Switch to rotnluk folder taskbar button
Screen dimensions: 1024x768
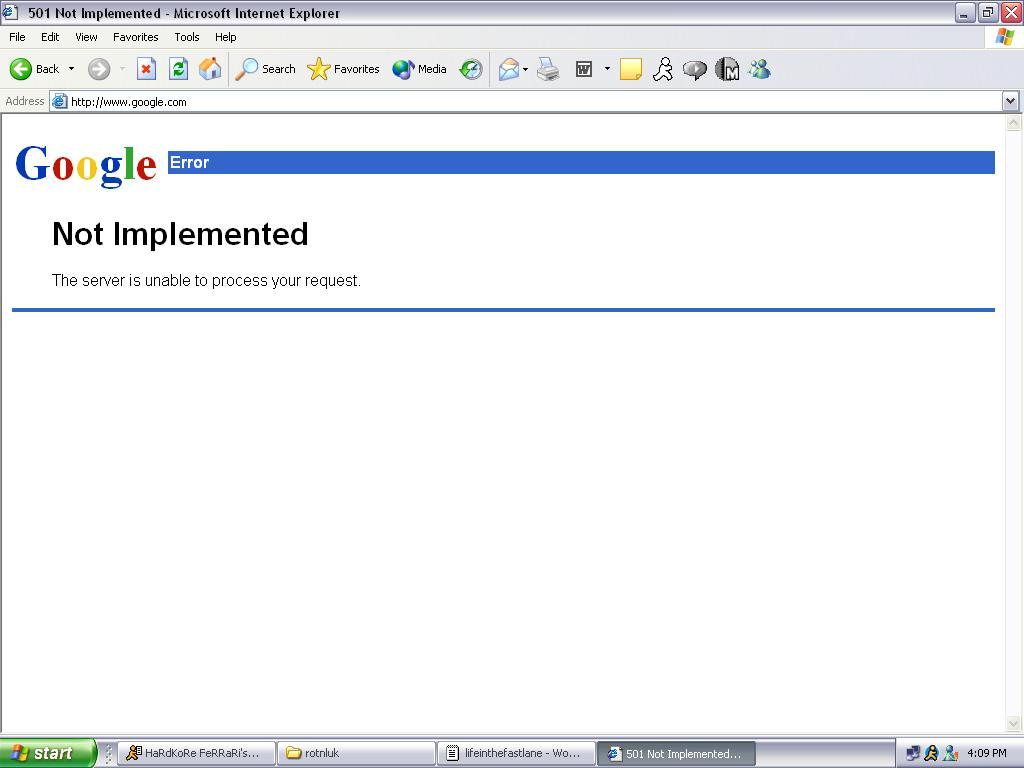[356, 753]
